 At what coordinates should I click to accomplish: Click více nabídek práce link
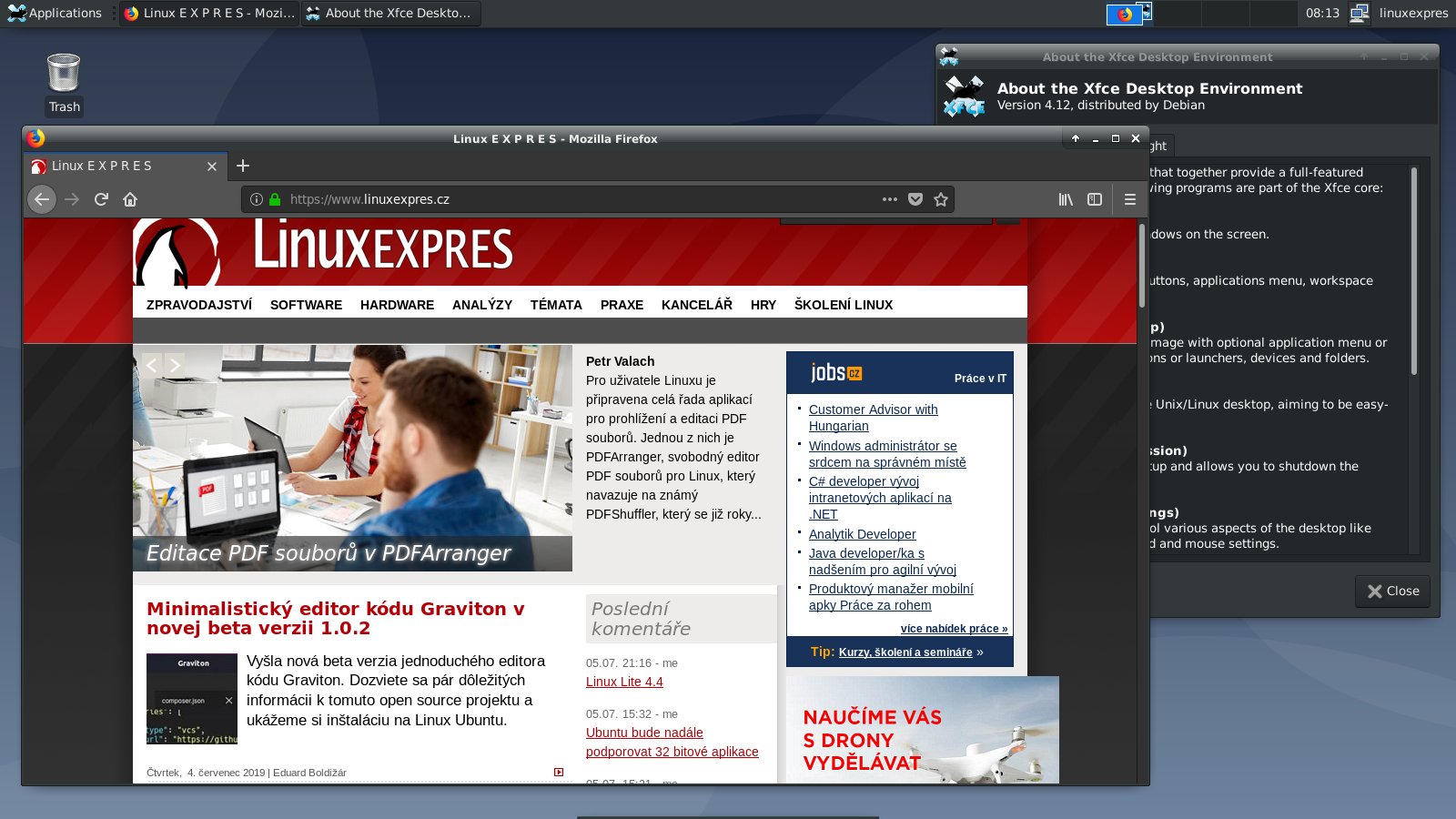[x=954, y=629]
